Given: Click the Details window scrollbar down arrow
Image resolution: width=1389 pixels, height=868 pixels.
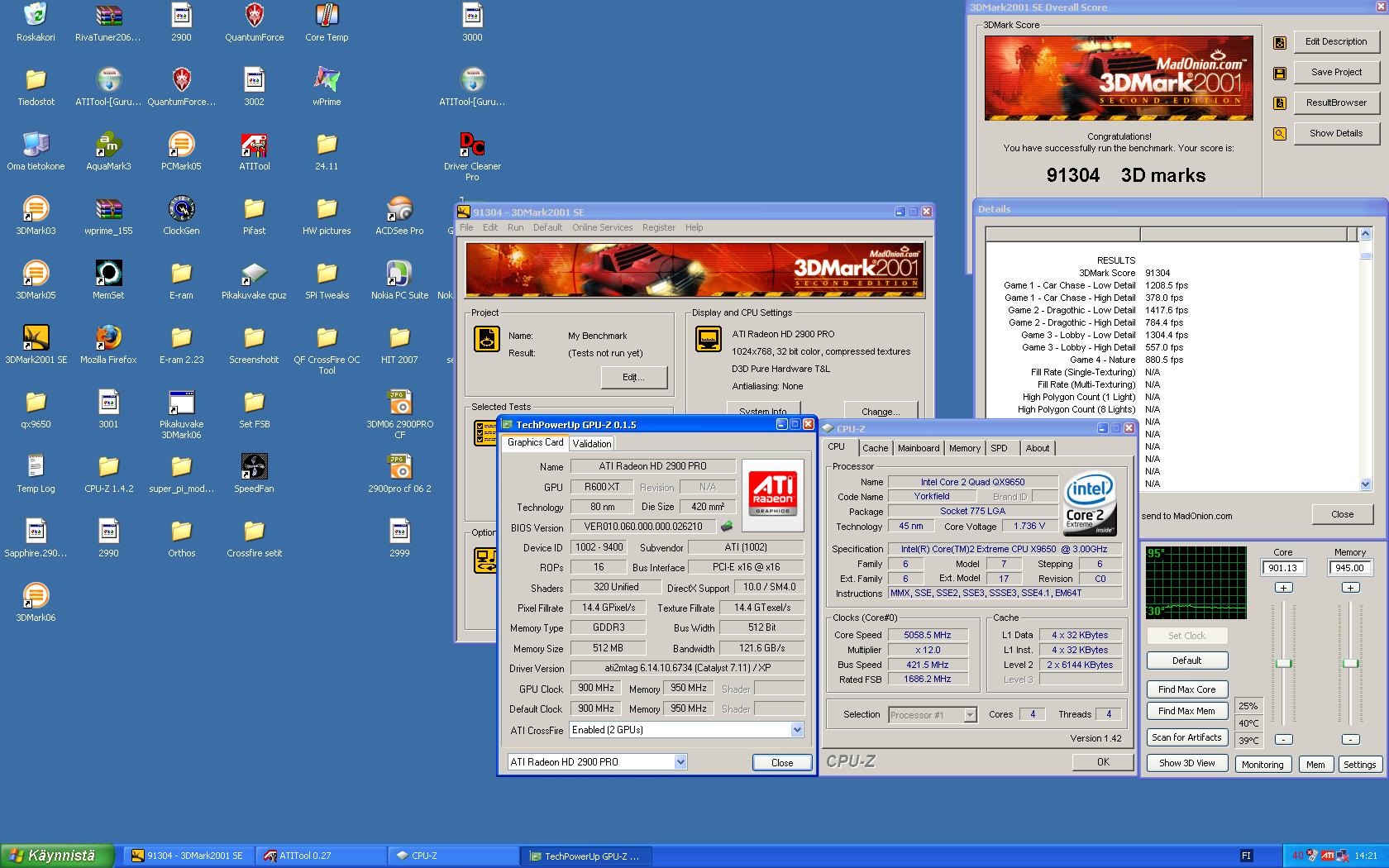Looking at the screenshot, I should tap(1365, 484).
